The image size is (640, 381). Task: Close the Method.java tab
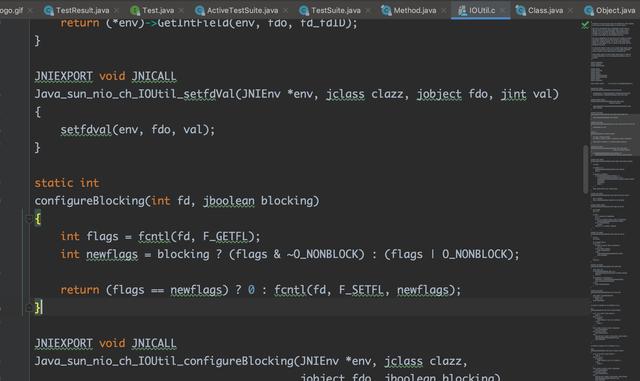443,11
